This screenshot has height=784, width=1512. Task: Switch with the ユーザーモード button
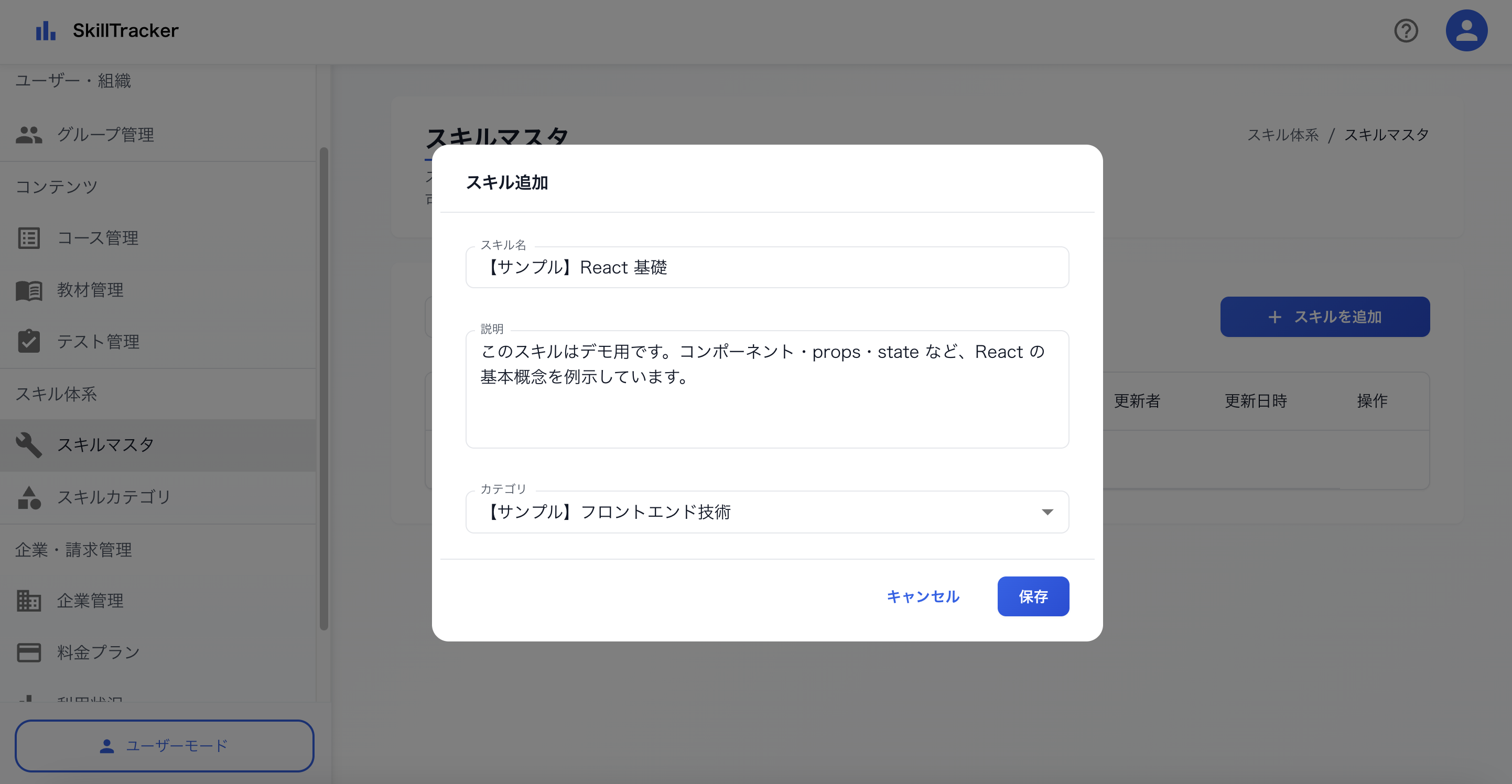[164, 746]
